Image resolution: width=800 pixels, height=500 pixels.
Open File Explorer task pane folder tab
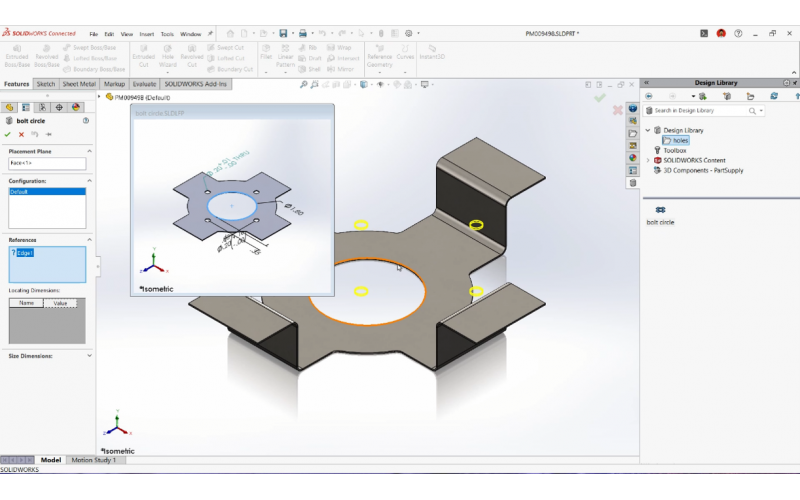(x=633, y=134)
